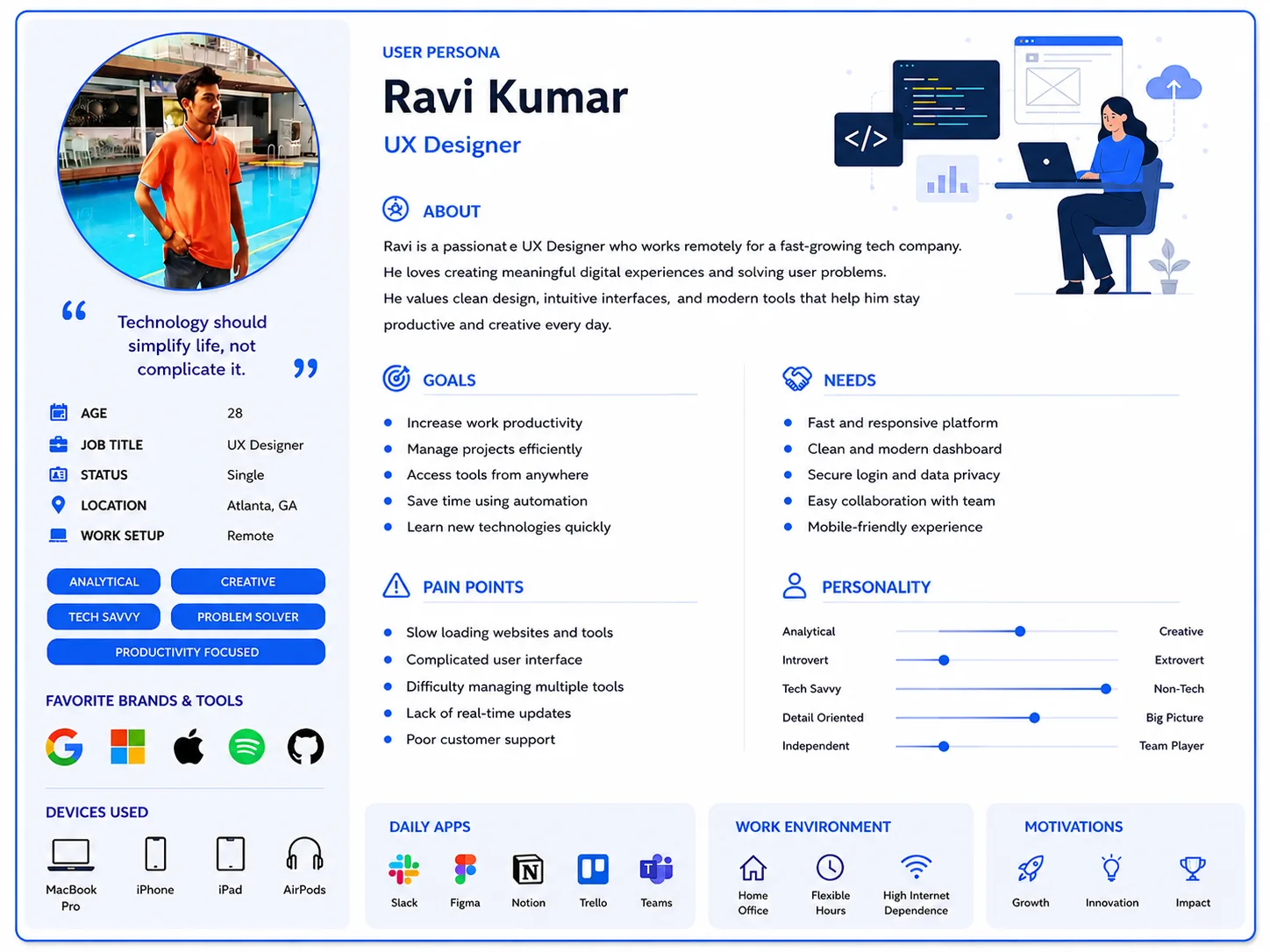This screenshot has width=1270, height=952.
Task: Click the Needs handshake icon
Action: 797,379
